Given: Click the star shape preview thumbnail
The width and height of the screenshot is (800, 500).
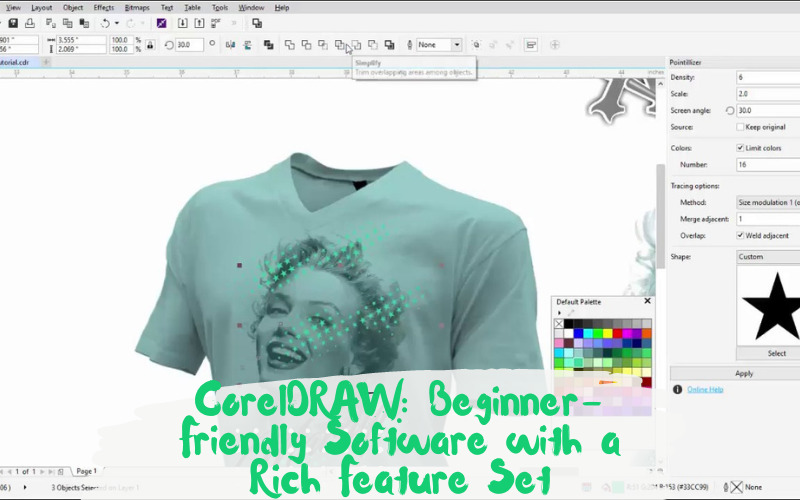Looking at the screenshot, I should pos(768,305).
